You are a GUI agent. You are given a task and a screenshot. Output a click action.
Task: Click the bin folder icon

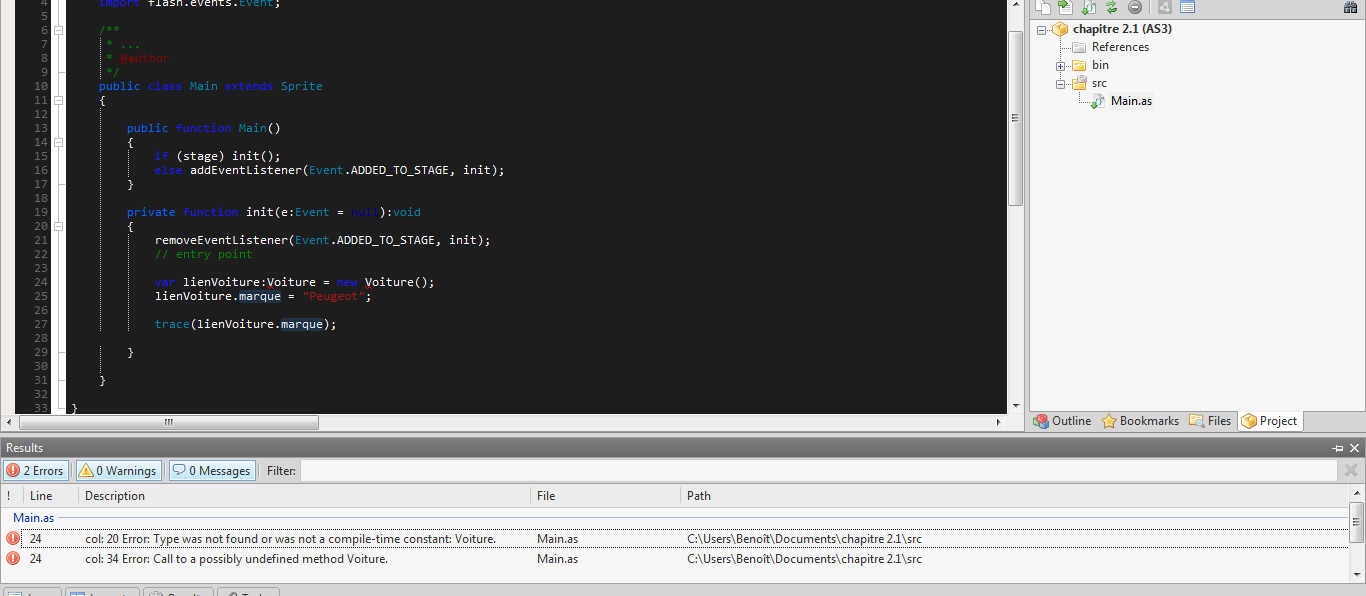tap(1079, 65)
